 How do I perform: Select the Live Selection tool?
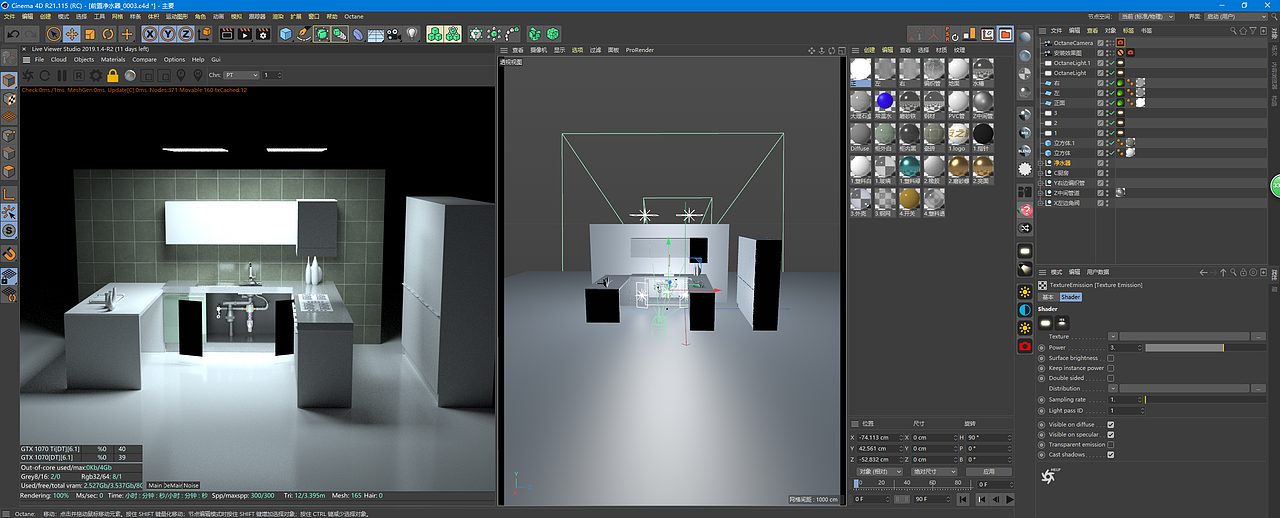tap(55, 34)
